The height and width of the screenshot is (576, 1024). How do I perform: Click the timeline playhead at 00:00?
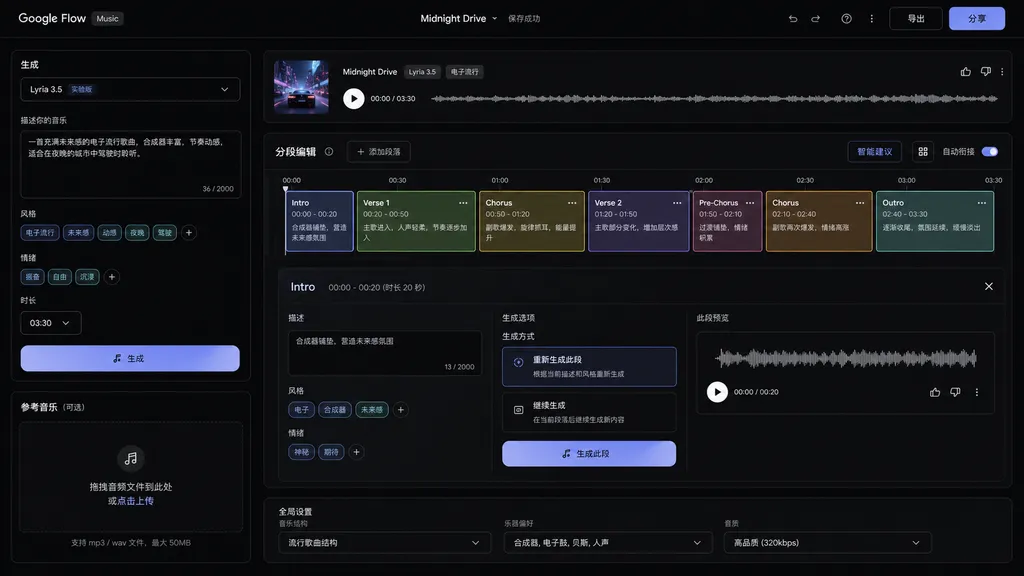coord(285,189)
